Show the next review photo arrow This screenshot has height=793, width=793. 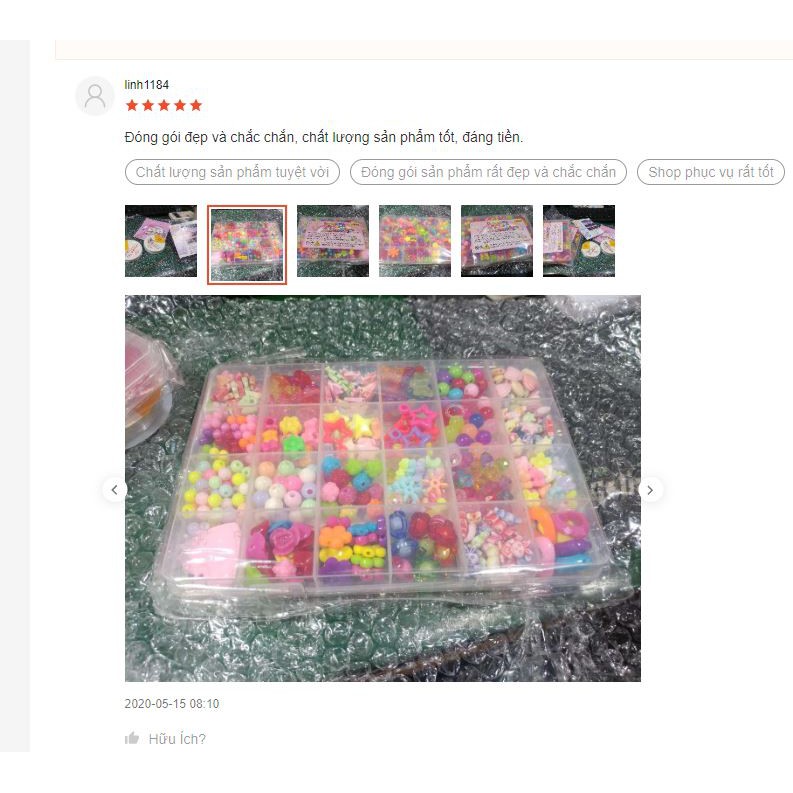(x=650, y=490)
